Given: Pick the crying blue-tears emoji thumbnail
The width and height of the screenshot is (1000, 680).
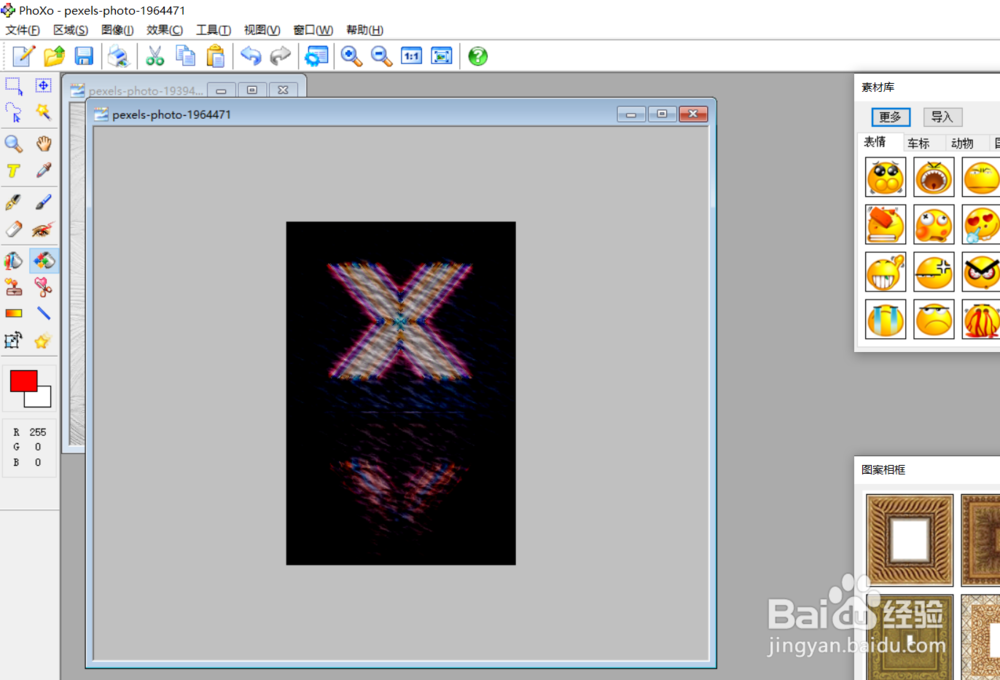Looking at the screenshot, I should tap(885, 319).
